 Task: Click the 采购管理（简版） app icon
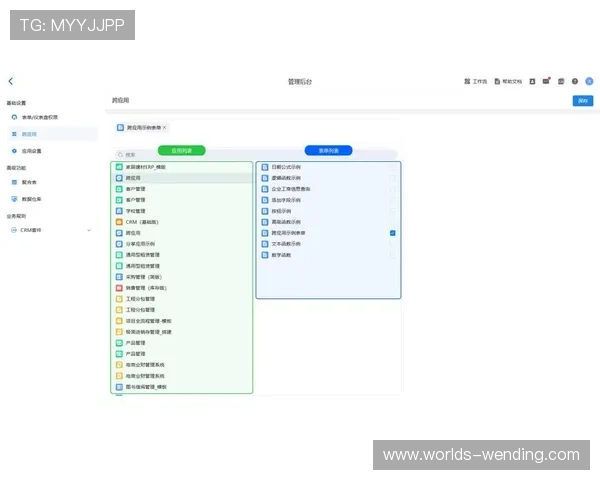(119, 277)
